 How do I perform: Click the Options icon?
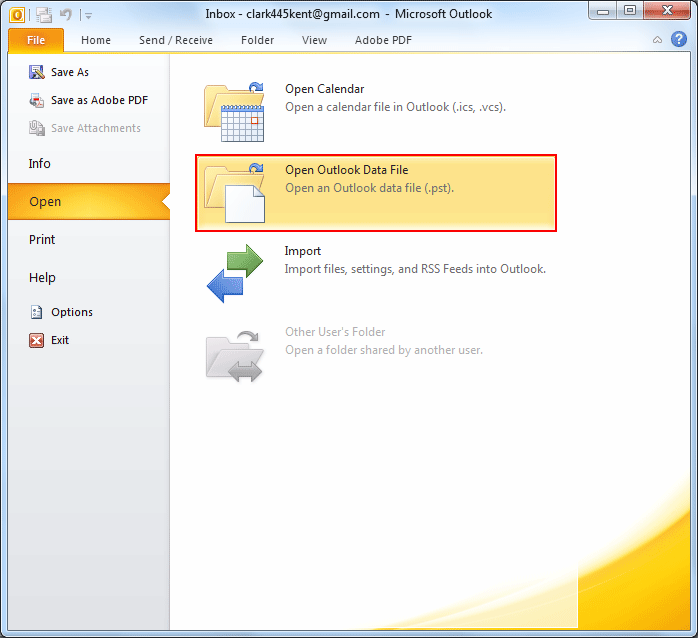(x=37, y=312)
